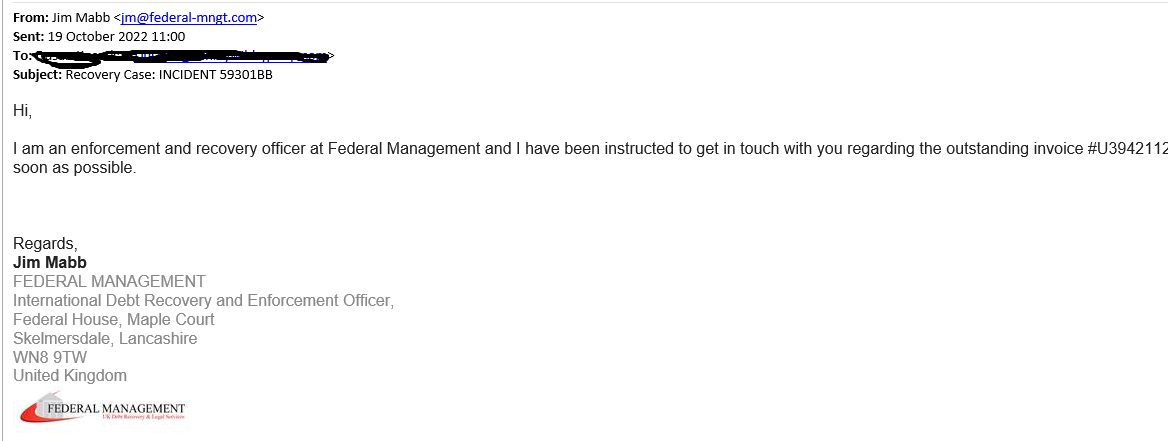1168x441 pixels.
Task: Click the "Regards," sign-off text
Action: [x=44, y=244]
